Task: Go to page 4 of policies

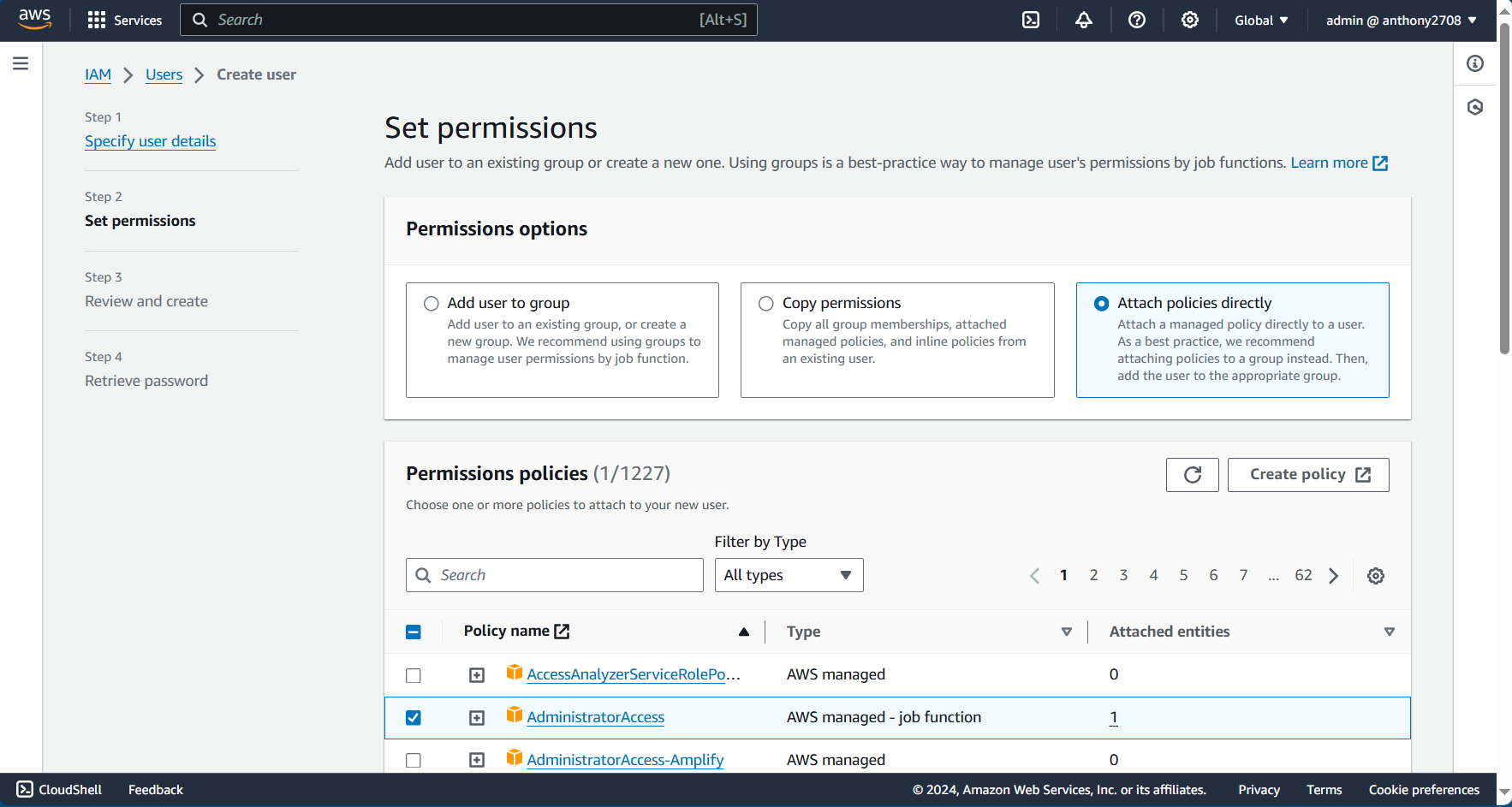Action: coord(1153,575)
